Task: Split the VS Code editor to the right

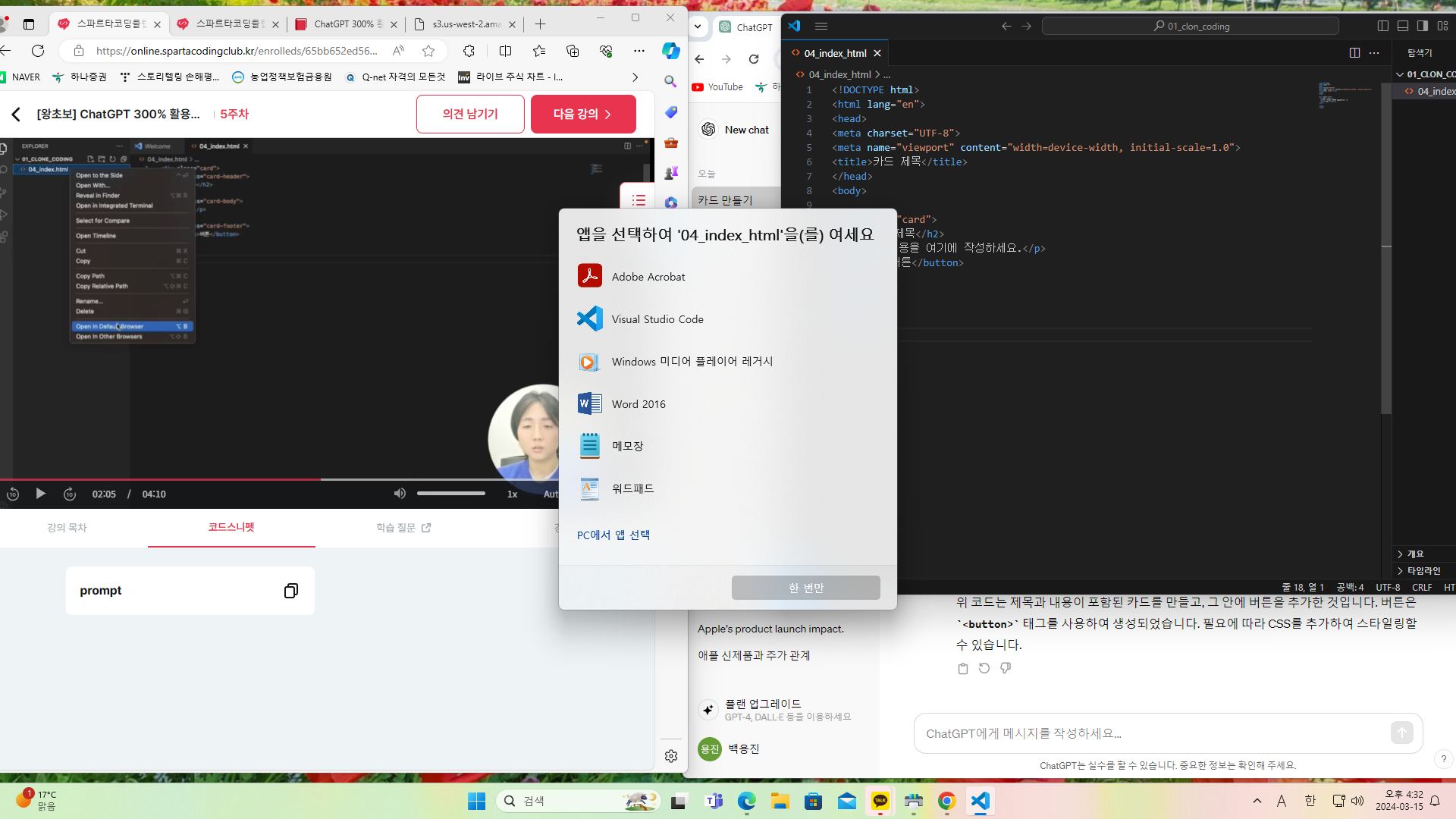Action: click(x=1354, y=53)
